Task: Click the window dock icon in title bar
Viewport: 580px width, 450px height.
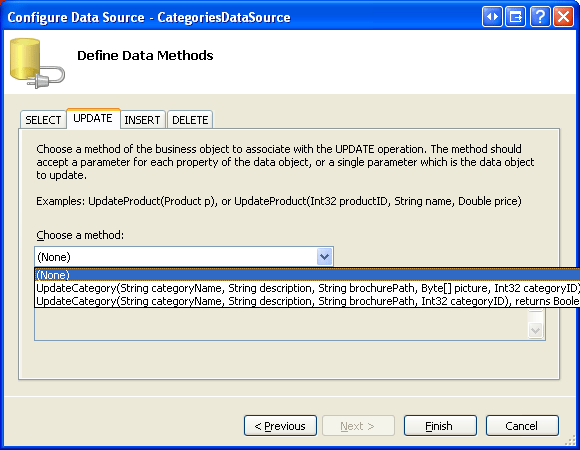Action: tap(516, 17)
